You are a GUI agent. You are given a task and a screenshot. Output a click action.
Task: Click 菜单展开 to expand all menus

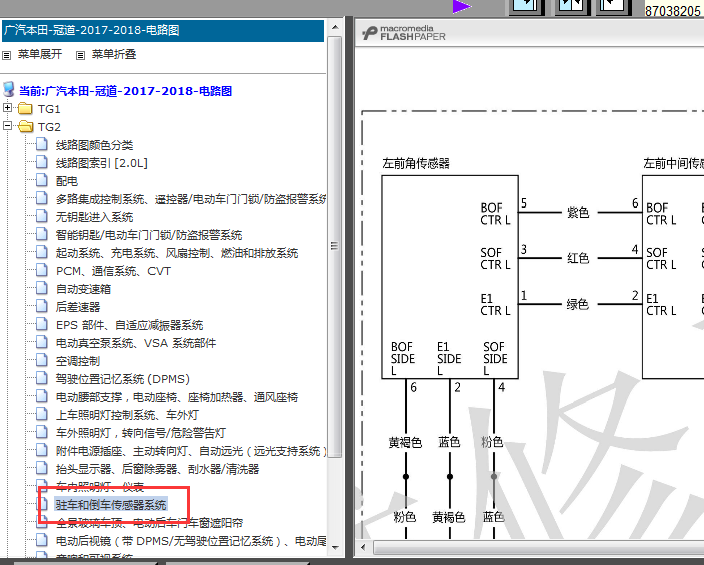click(40, 54)
